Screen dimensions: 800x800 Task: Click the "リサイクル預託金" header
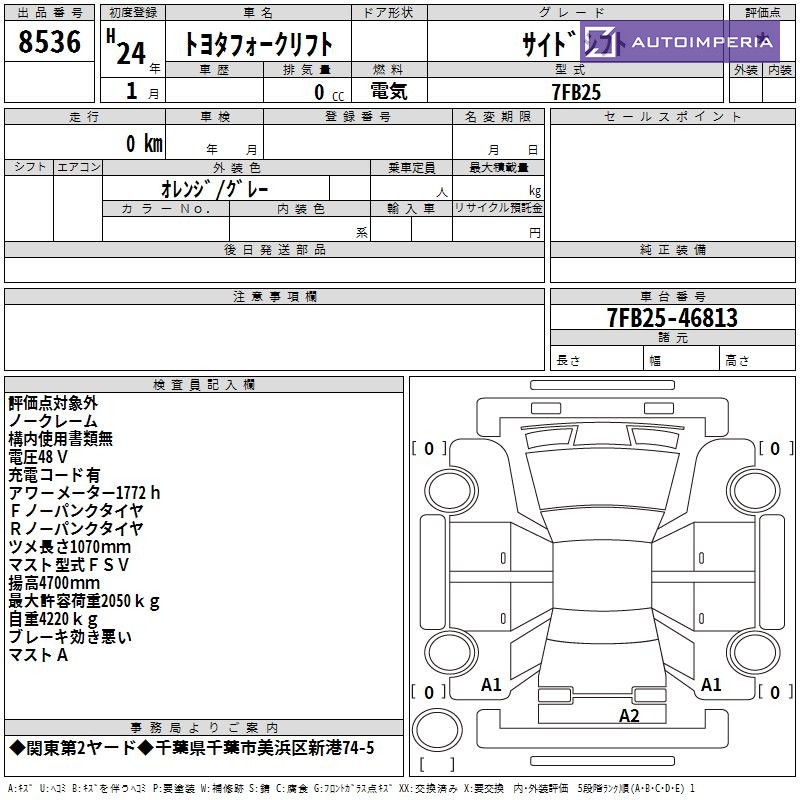point(498,208)
